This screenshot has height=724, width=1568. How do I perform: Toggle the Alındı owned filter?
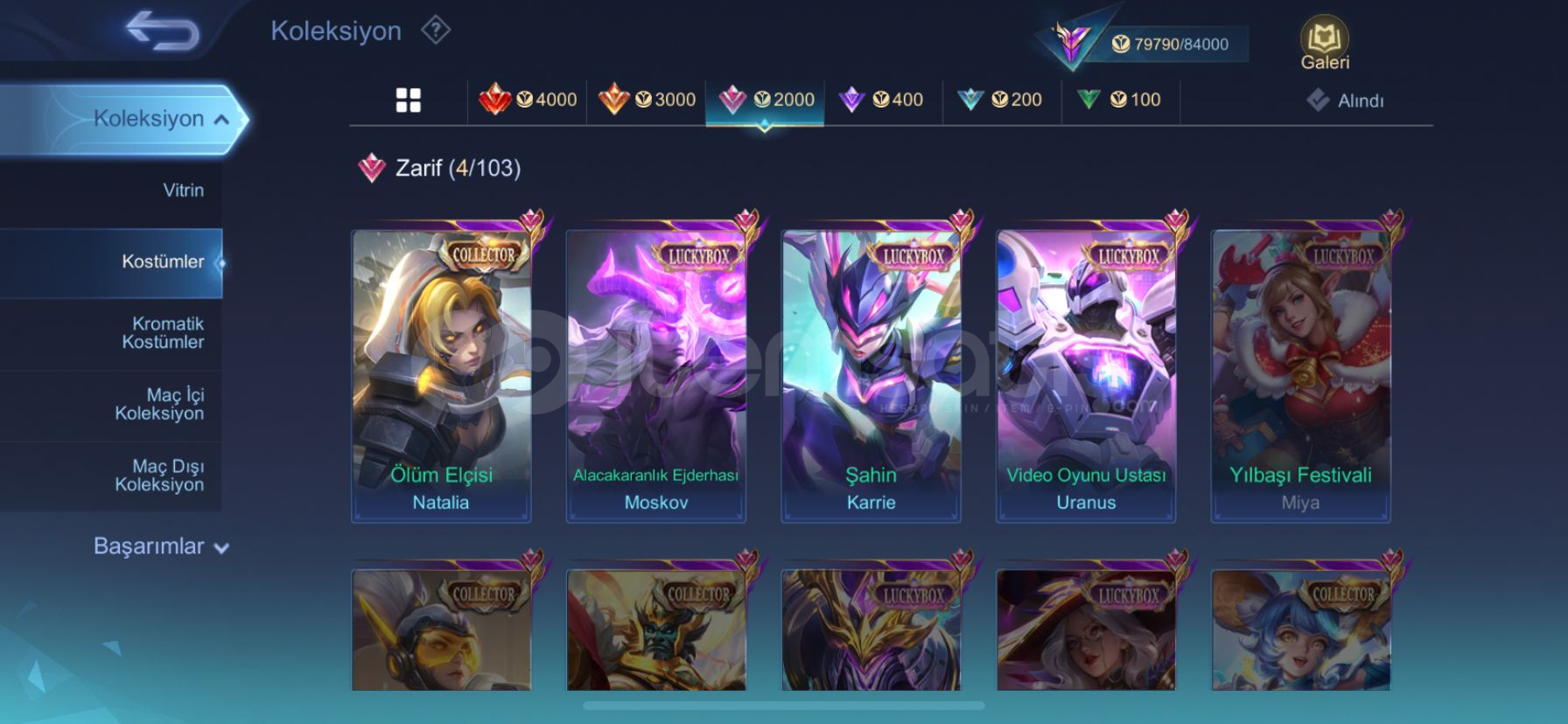(x=1346, y=101)
